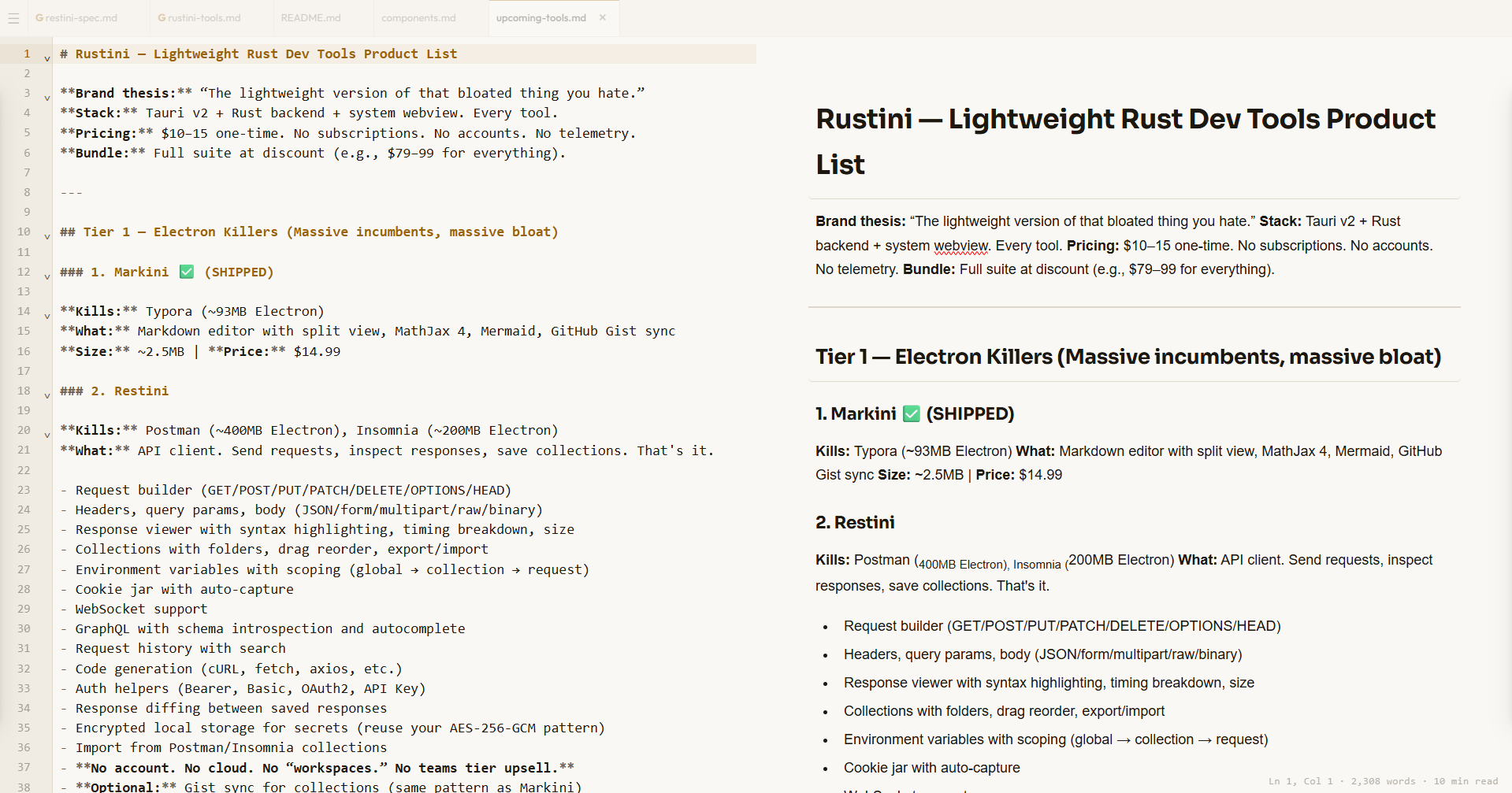Fold the Markini section at line 12
This screenshot has width=1512, height=793.
(x=47, y=276)
